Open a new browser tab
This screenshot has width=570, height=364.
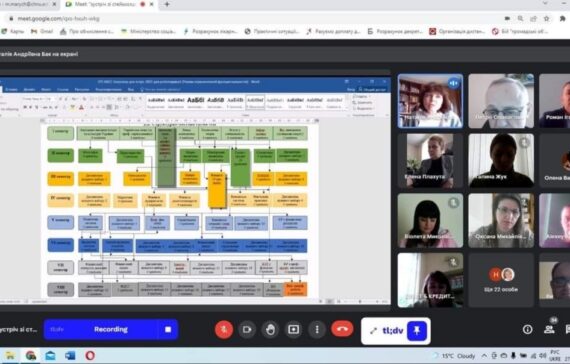[x=167, y=4]
